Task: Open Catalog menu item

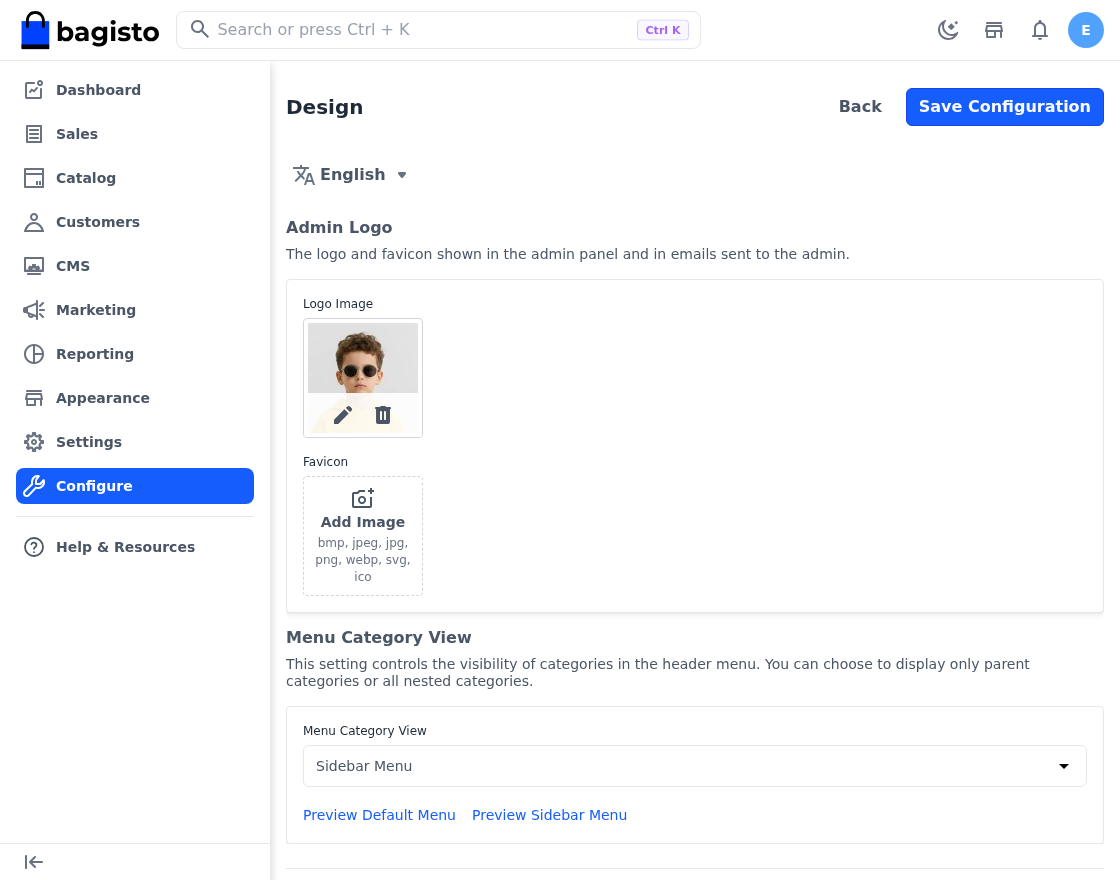Action: 135,178
